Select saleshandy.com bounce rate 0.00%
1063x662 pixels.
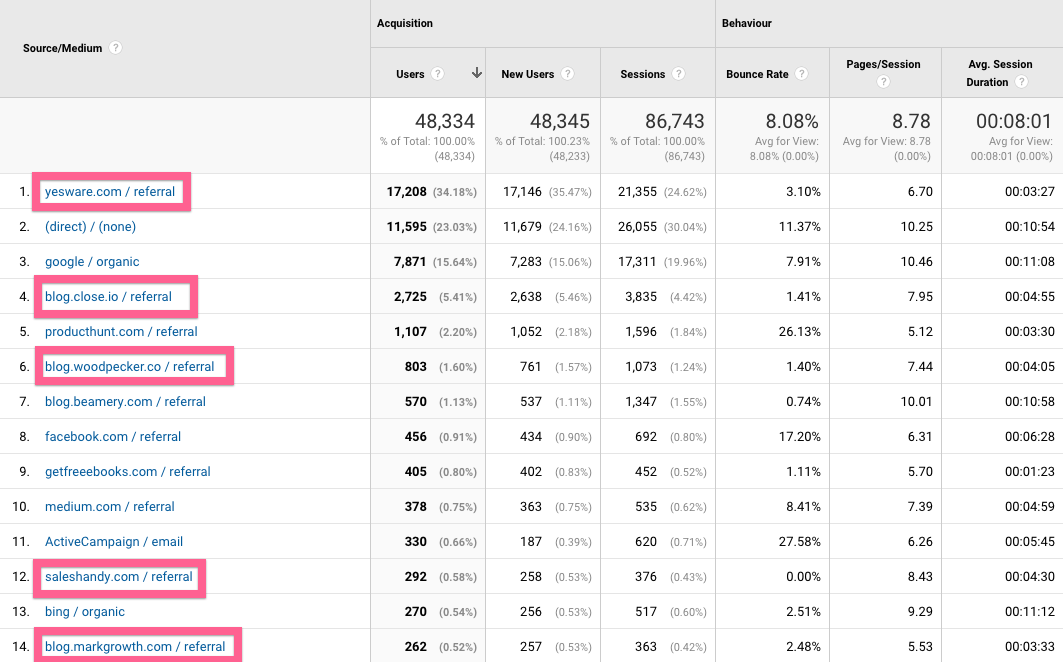tap(803, 577)
